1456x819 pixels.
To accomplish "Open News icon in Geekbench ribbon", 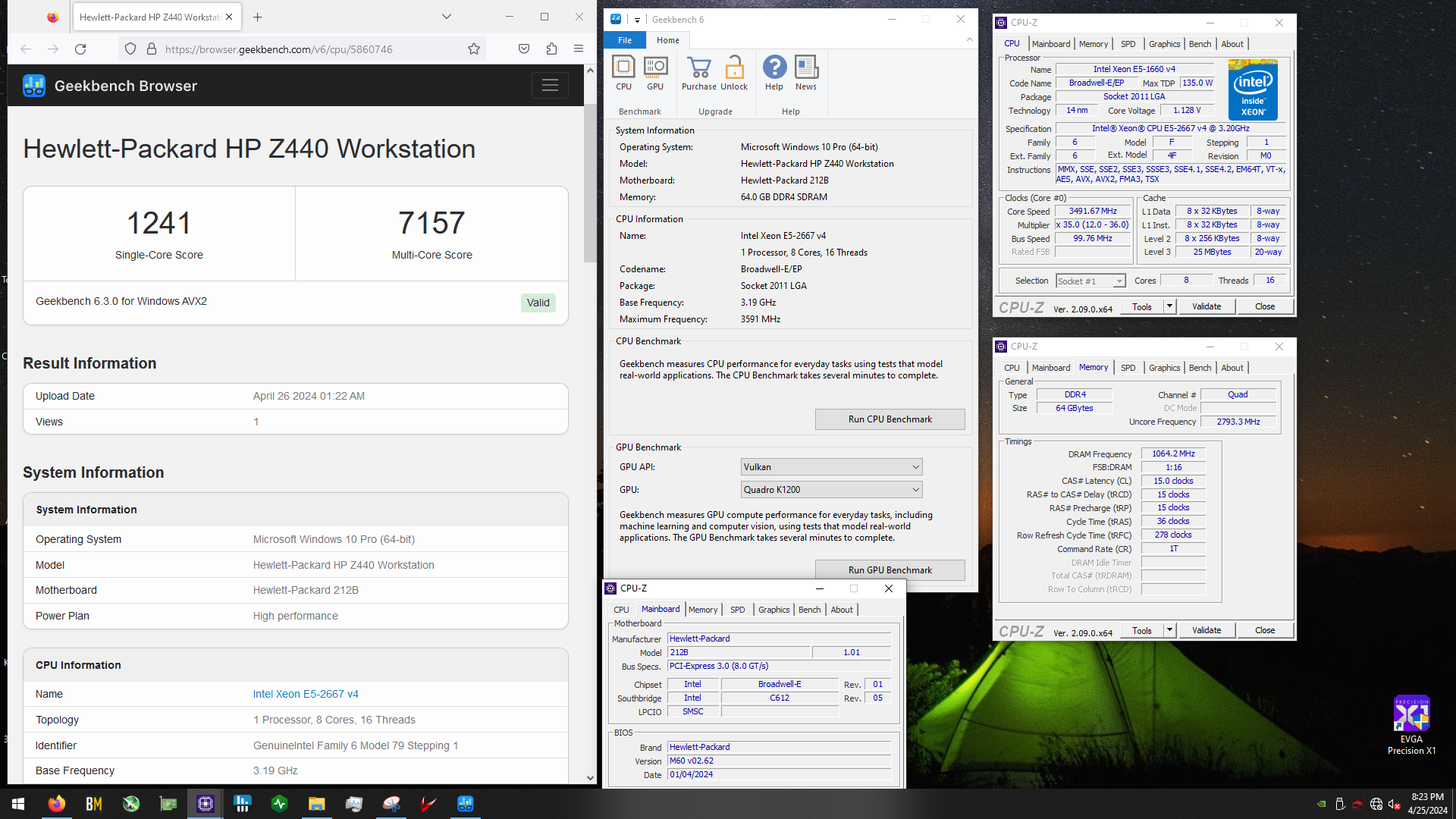I will (x=806, y=74).
